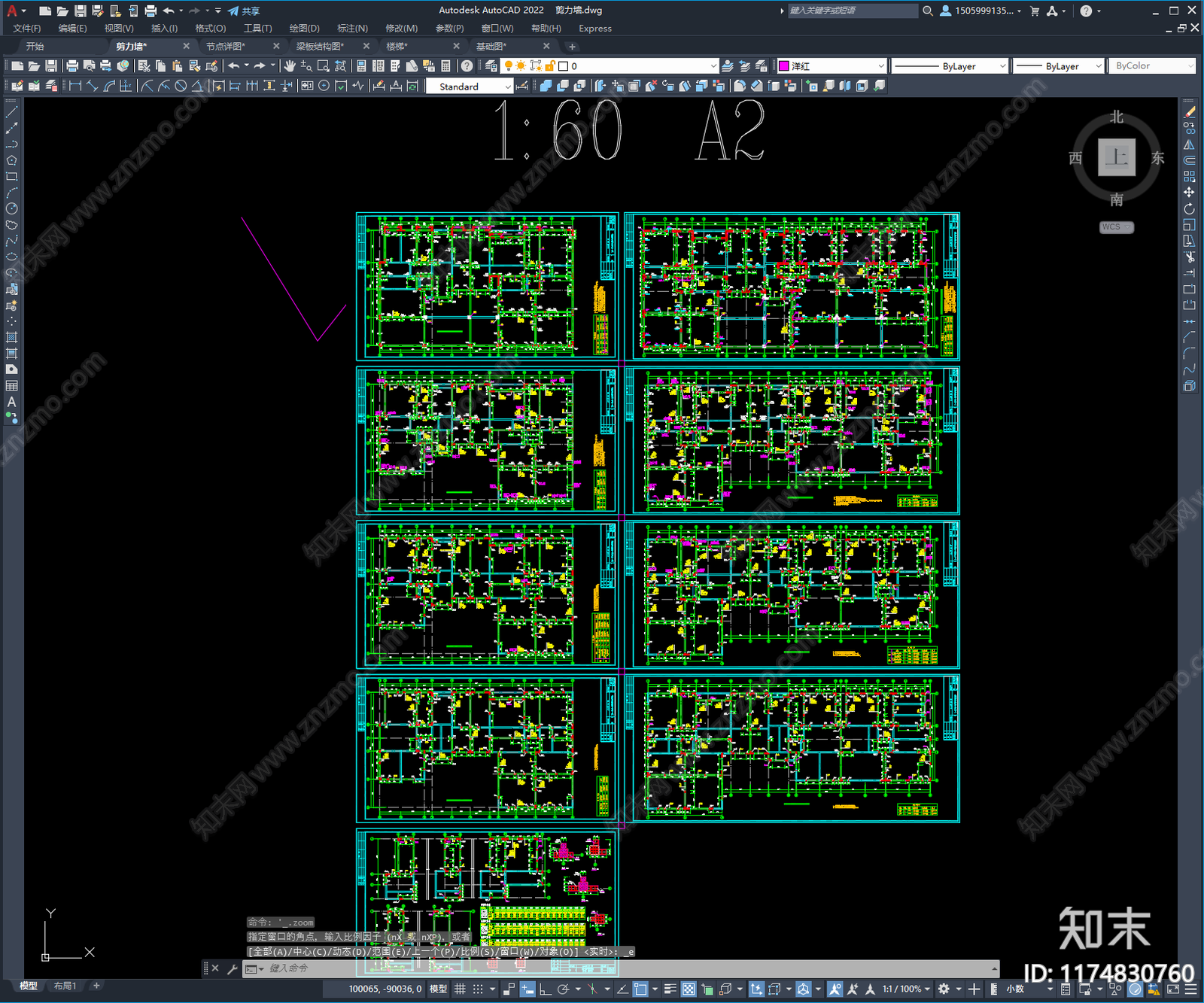Click the Undo arrow in quick access toolbar
The width and height of the screenshot is (1204, 1003).
click(169, 11)
